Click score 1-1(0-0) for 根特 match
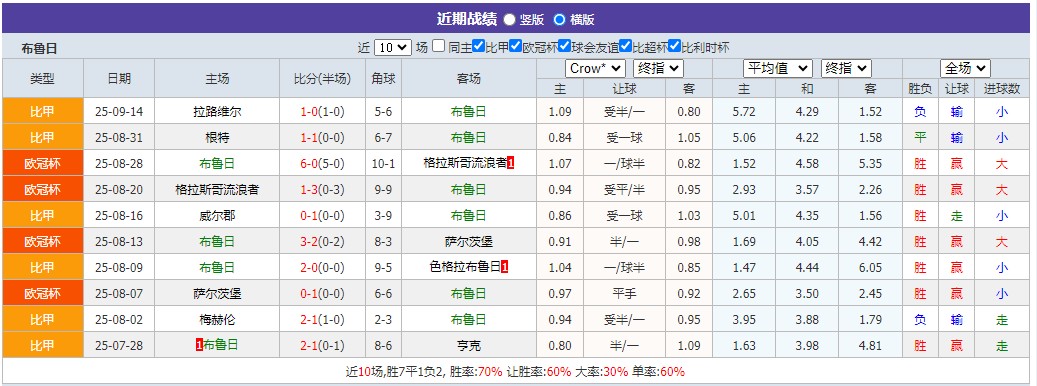Screen dimensions: 1037x386 point(322,137)
